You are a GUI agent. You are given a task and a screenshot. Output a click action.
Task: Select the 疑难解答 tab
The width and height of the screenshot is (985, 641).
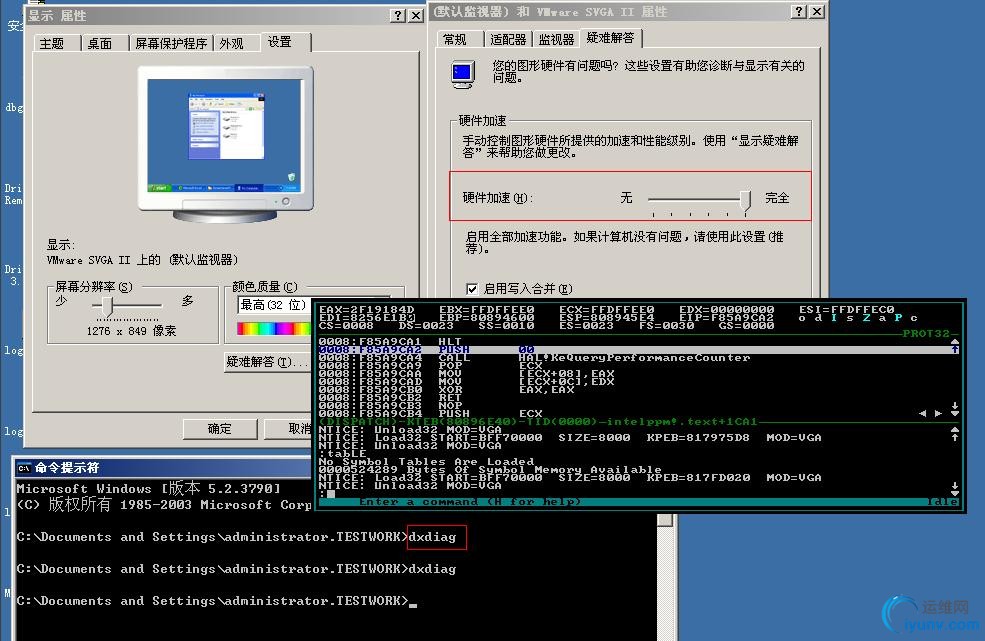pyautogui.click(x=611, y=38)
